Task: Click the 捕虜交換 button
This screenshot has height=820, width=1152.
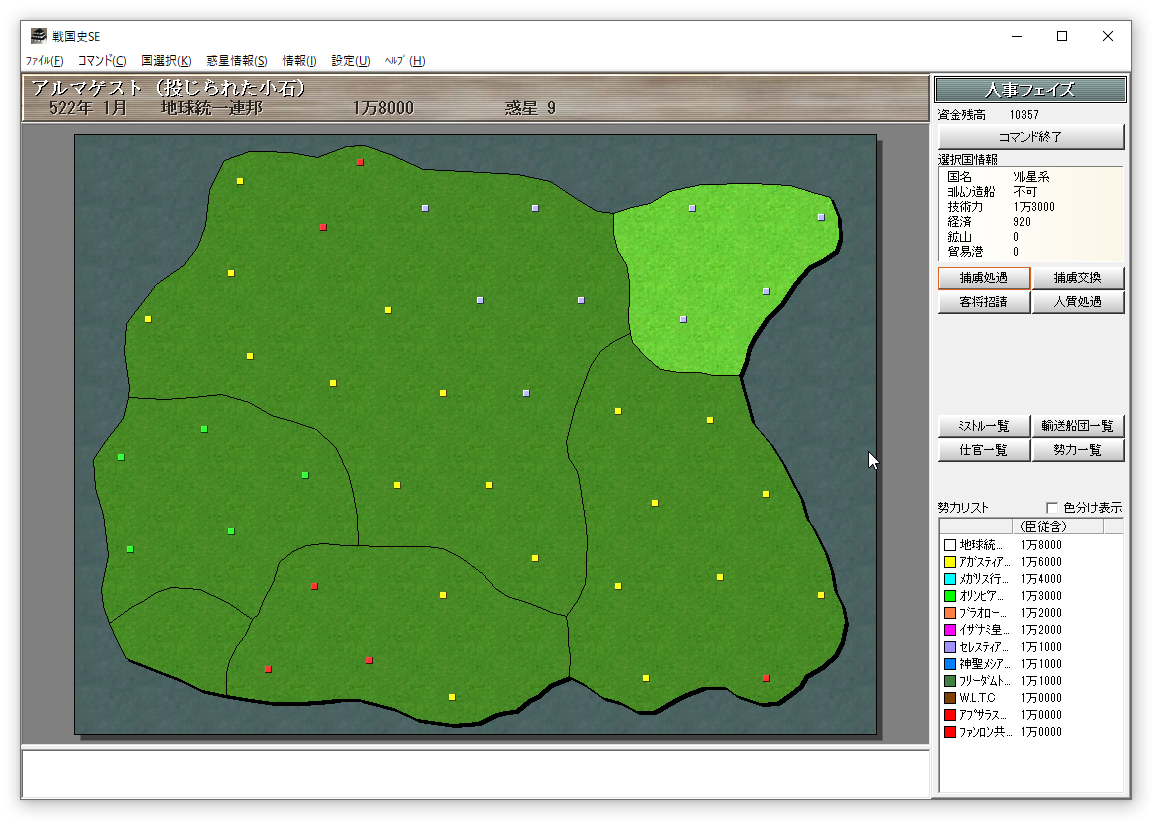Action: (1077, 278)
